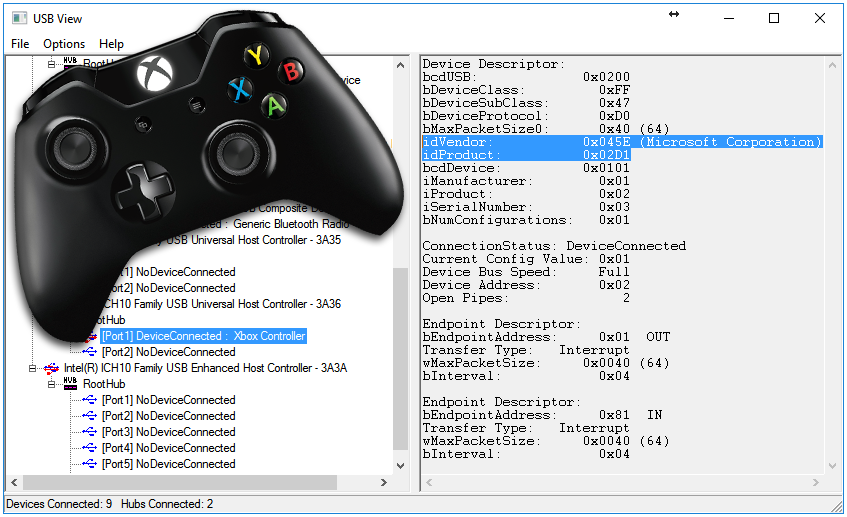Click iSerialNumber 0x03 line
The height and width of the screenshot is (517, 847).
526,207
